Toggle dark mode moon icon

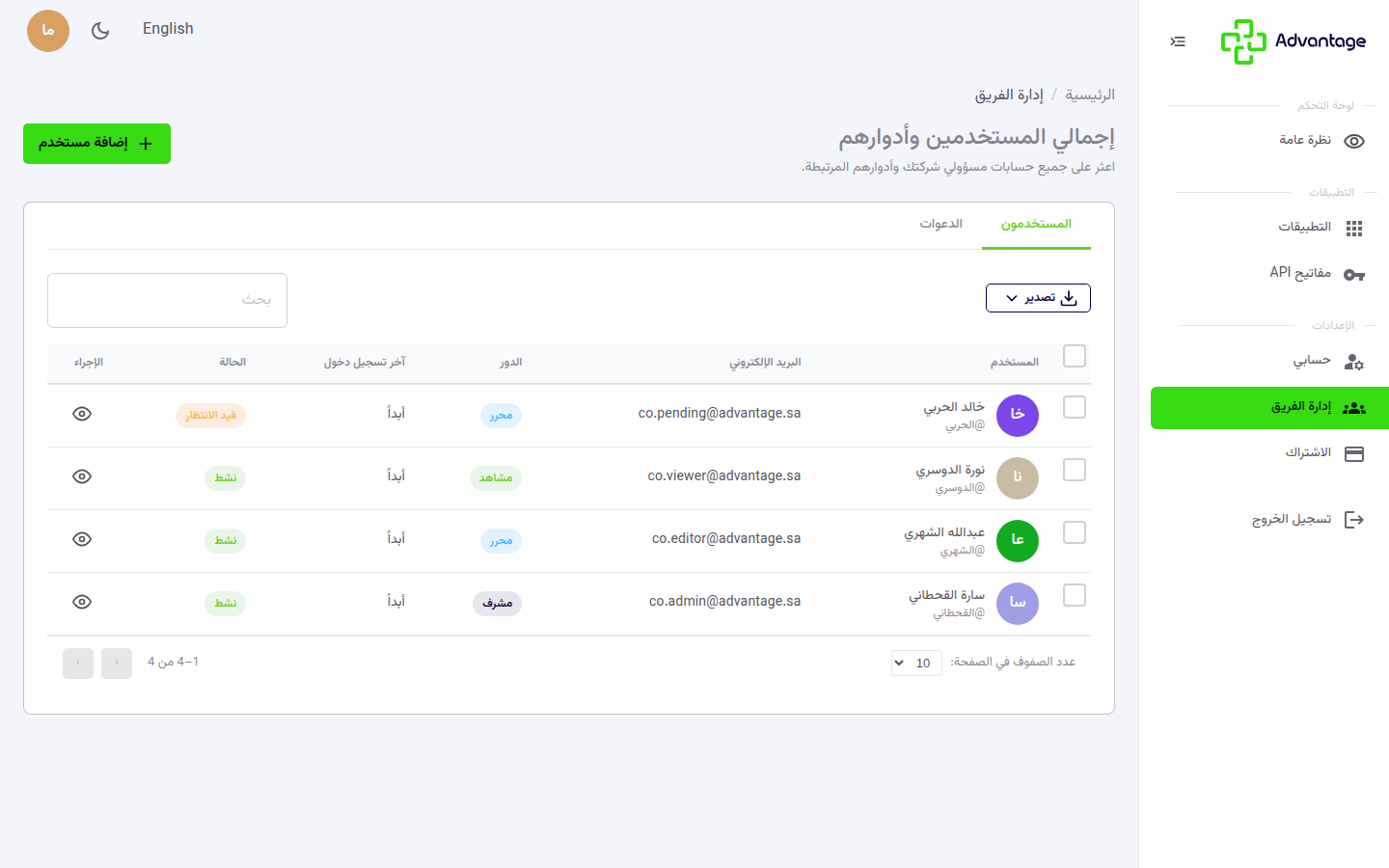tap(100, 31)
